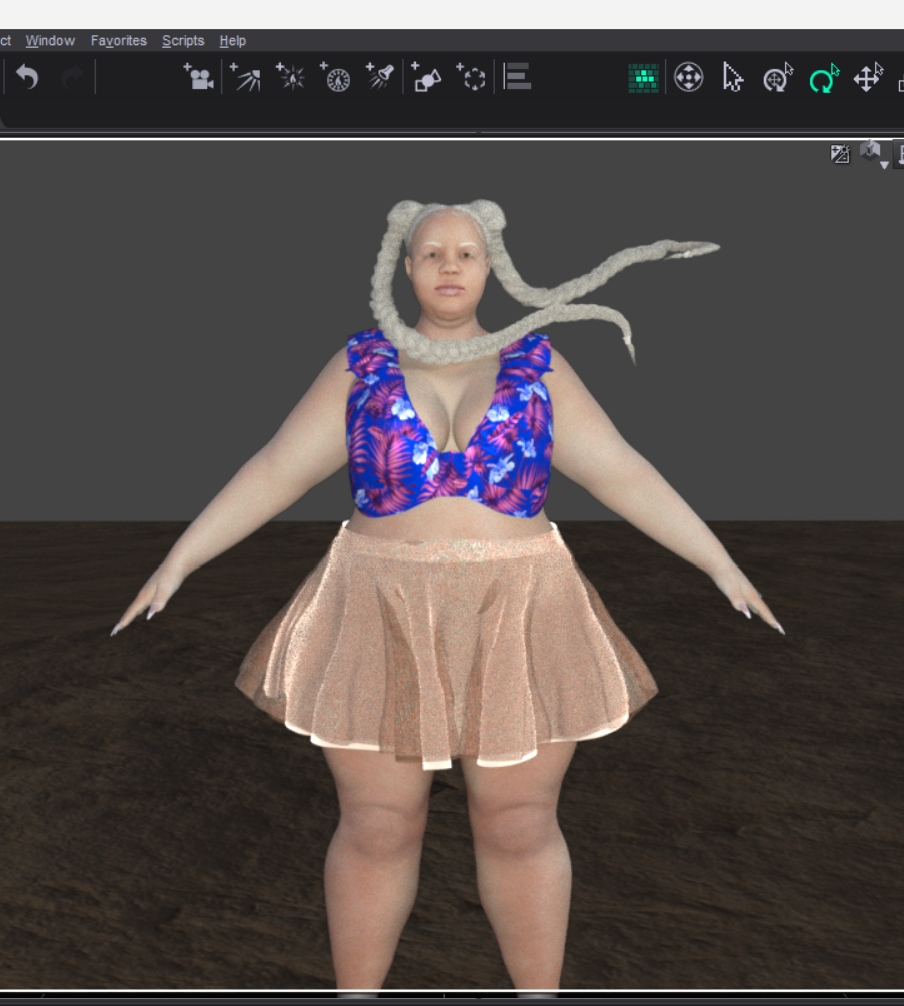Create a new point light
Viewport: 904px width, 1006px height.
pyautogui.click(x=290, y=77)
